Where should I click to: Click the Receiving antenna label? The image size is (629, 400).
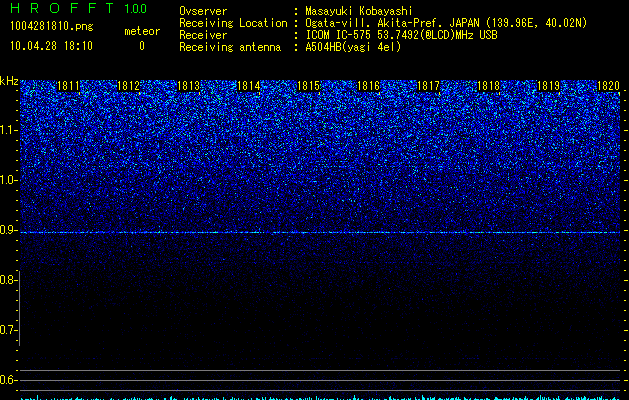(230, 47)
